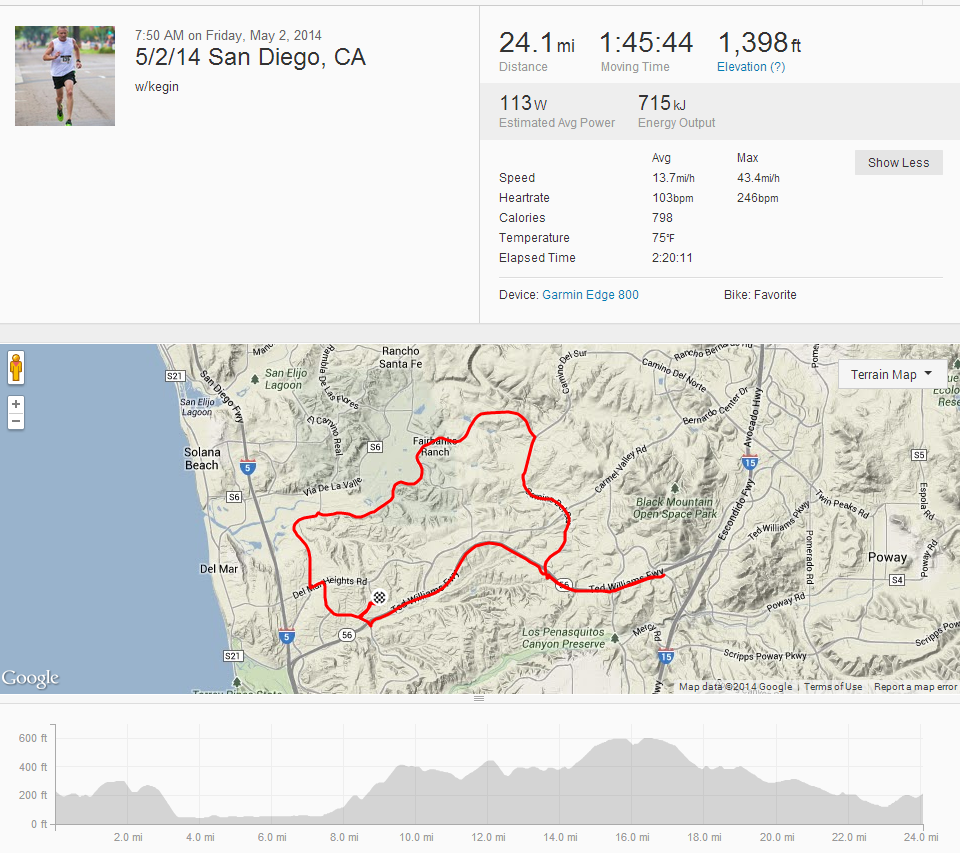The height and width of the screenshot is (853, 960).
Task: Zoom in the map with plus
Action: tap(16, 404)
